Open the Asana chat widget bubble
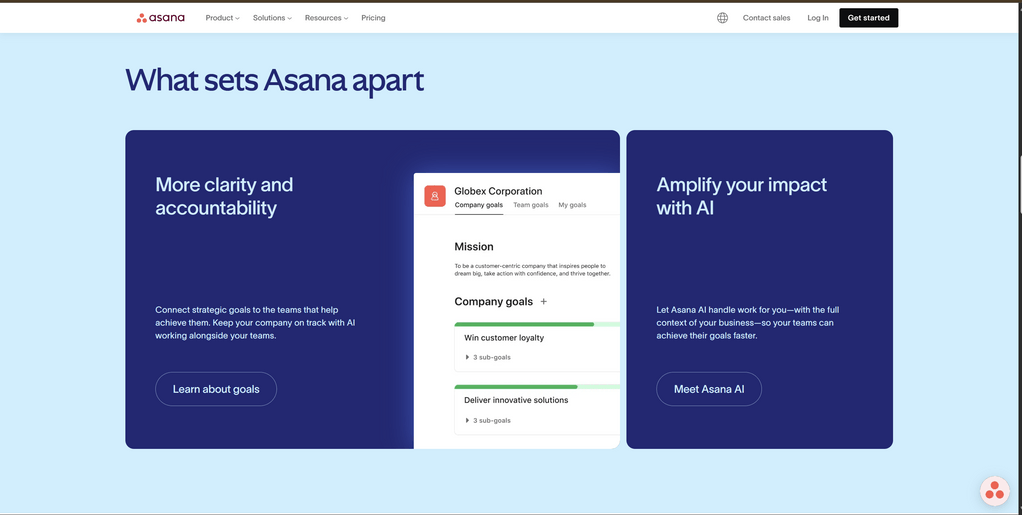Image resolution: width=1022 pixels, height=515 pixels. pos(993,490)
